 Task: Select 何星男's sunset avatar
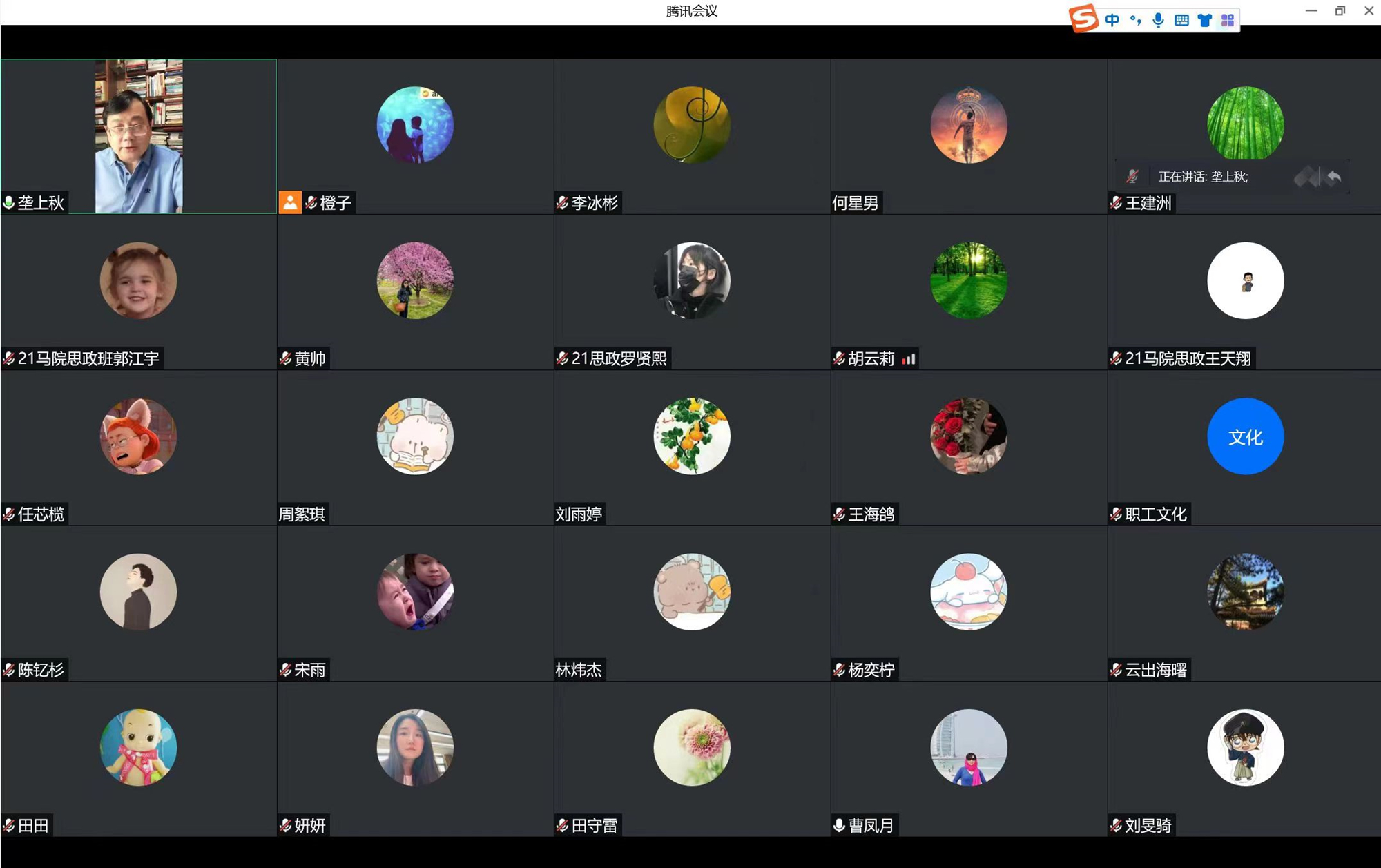[969, 125]
